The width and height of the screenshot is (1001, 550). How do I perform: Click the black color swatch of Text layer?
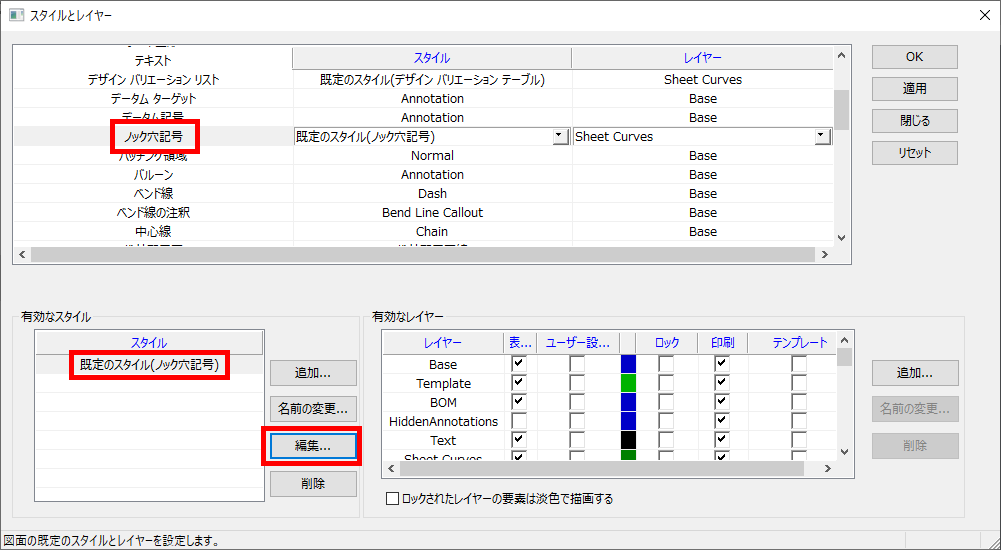click(x=628, y=440)
